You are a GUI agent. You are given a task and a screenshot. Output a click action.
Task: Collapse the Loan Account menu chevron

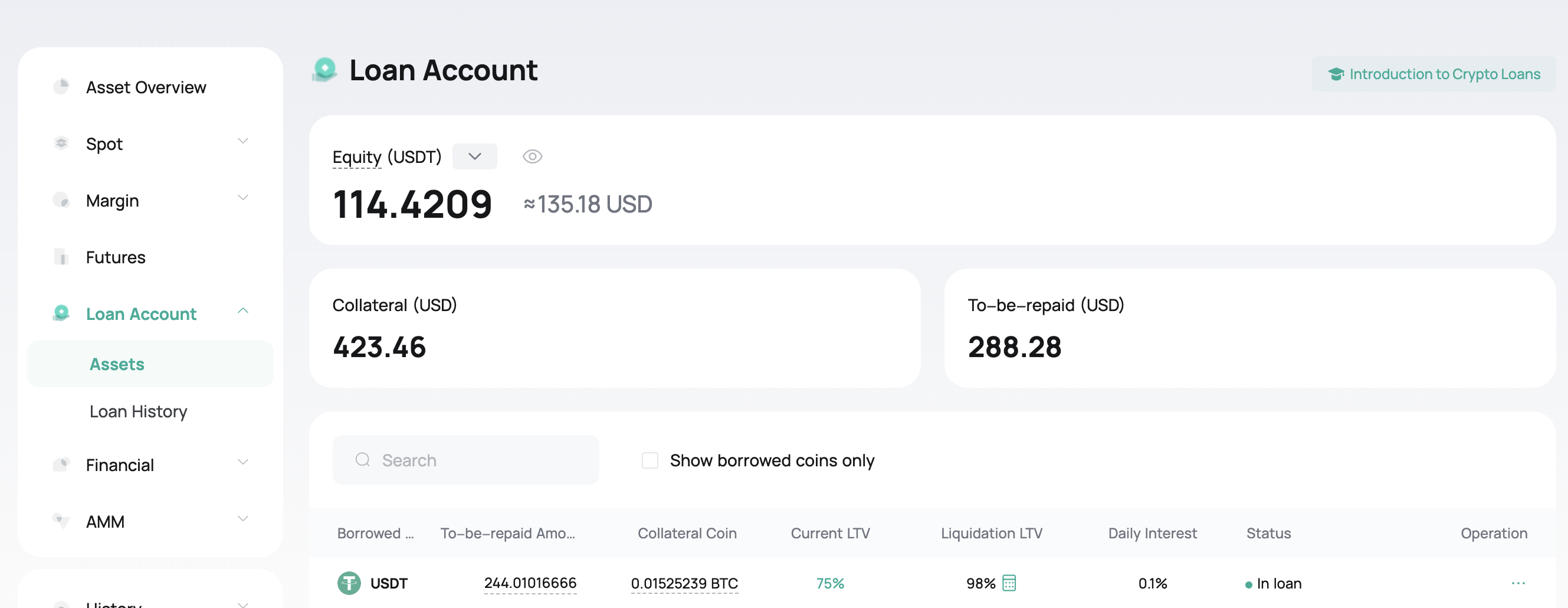click(x=242, y=310)
